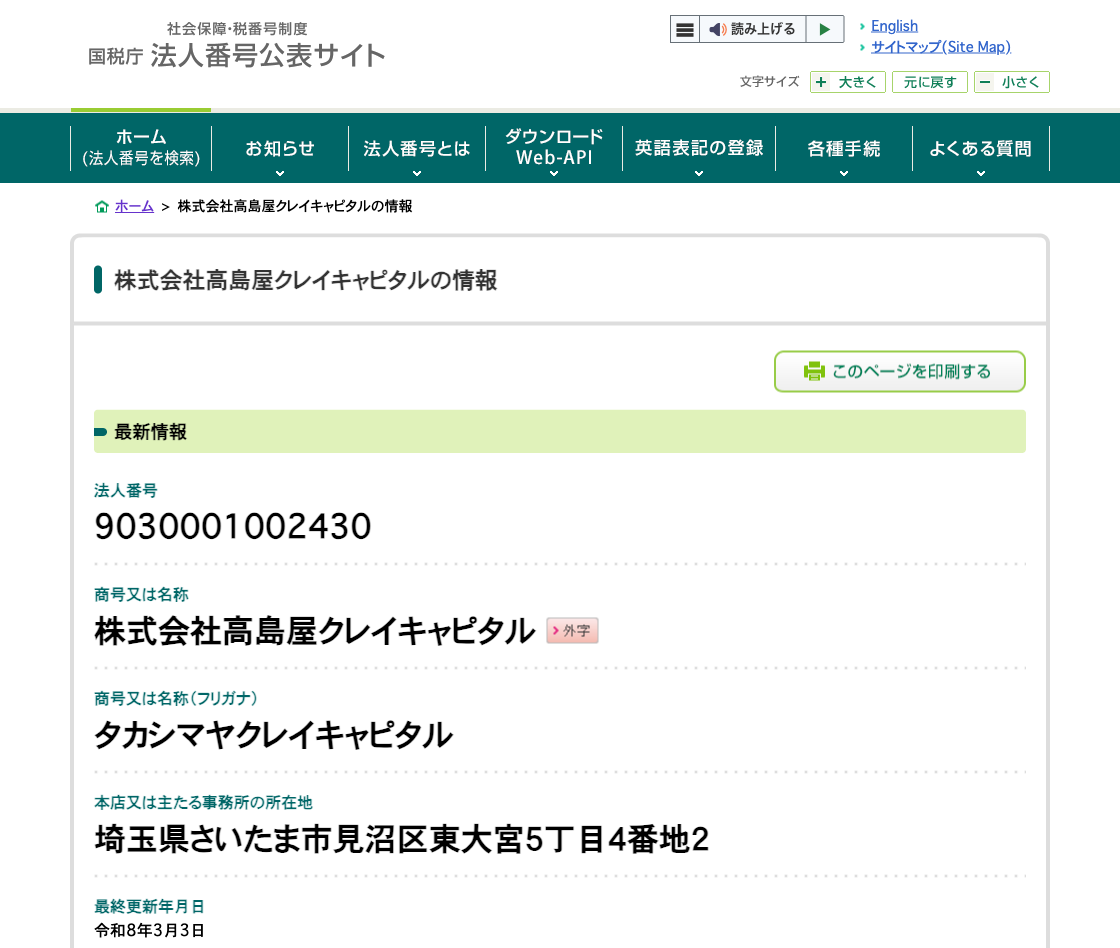Click the breadcrumb home house icon
1120x948 pixels.
(x=102, y=206)
